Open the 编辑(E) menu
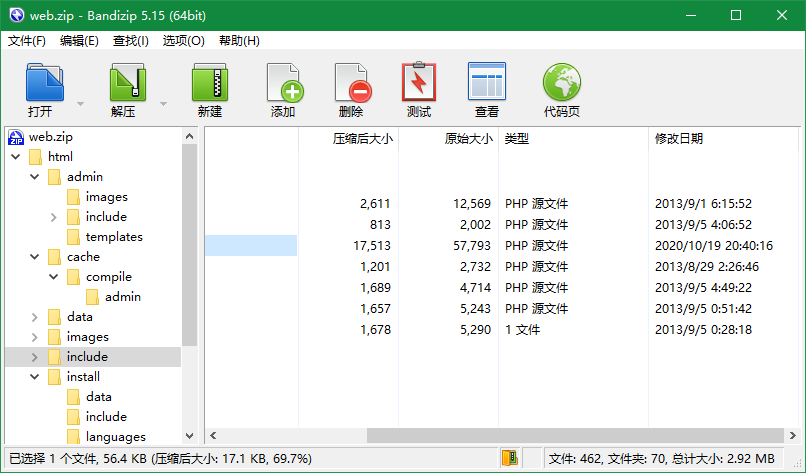Screen dimensions: 806x473 tap(79, 41)
